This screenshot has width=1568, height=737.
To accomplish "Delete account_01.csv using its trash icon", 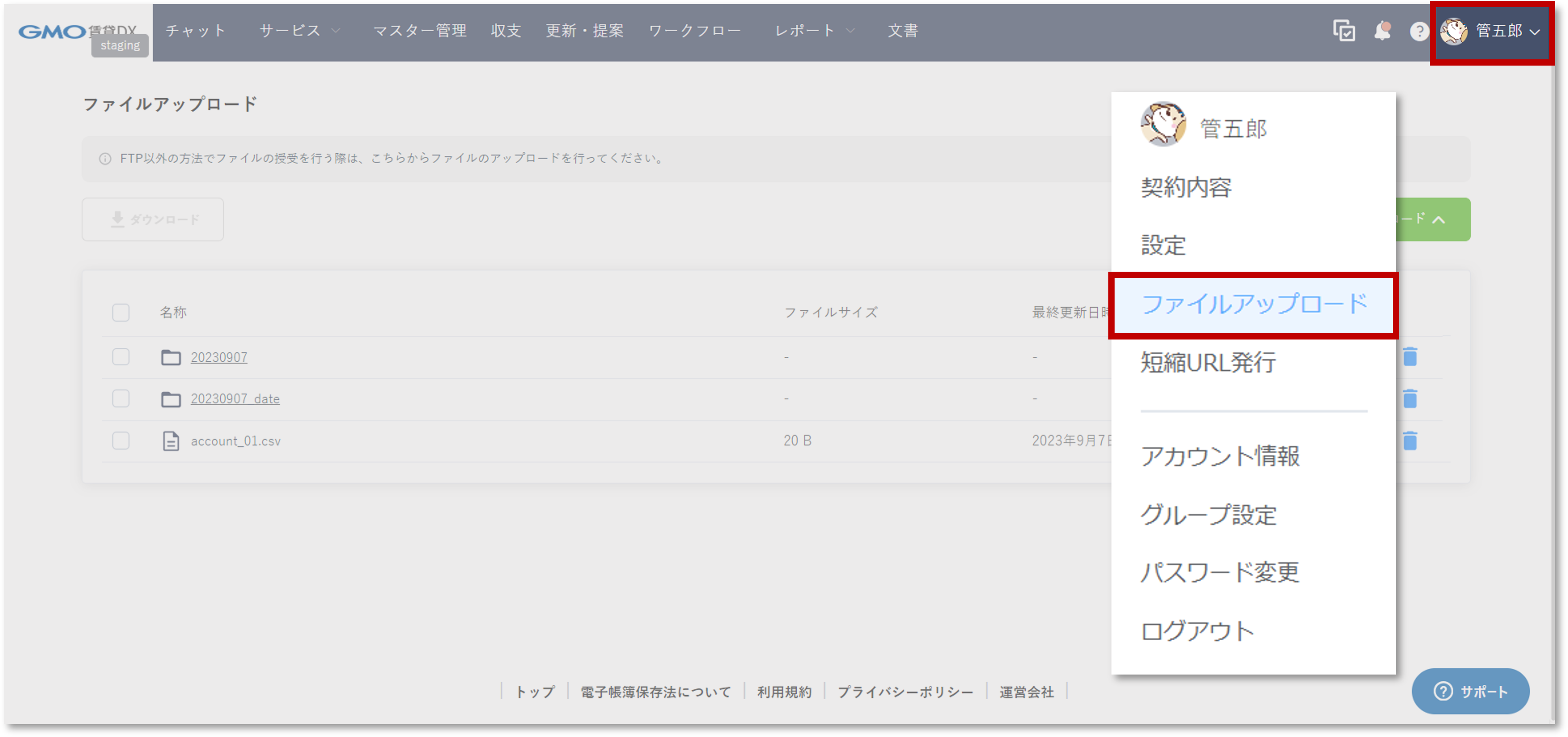I will (x=1411, y=440).
